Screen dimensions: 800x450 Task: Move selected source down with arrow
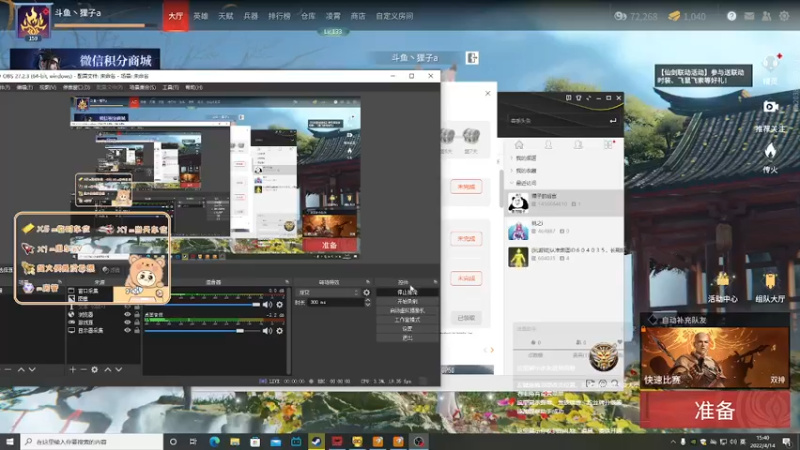pyautogui.click(x=118, y=369)
